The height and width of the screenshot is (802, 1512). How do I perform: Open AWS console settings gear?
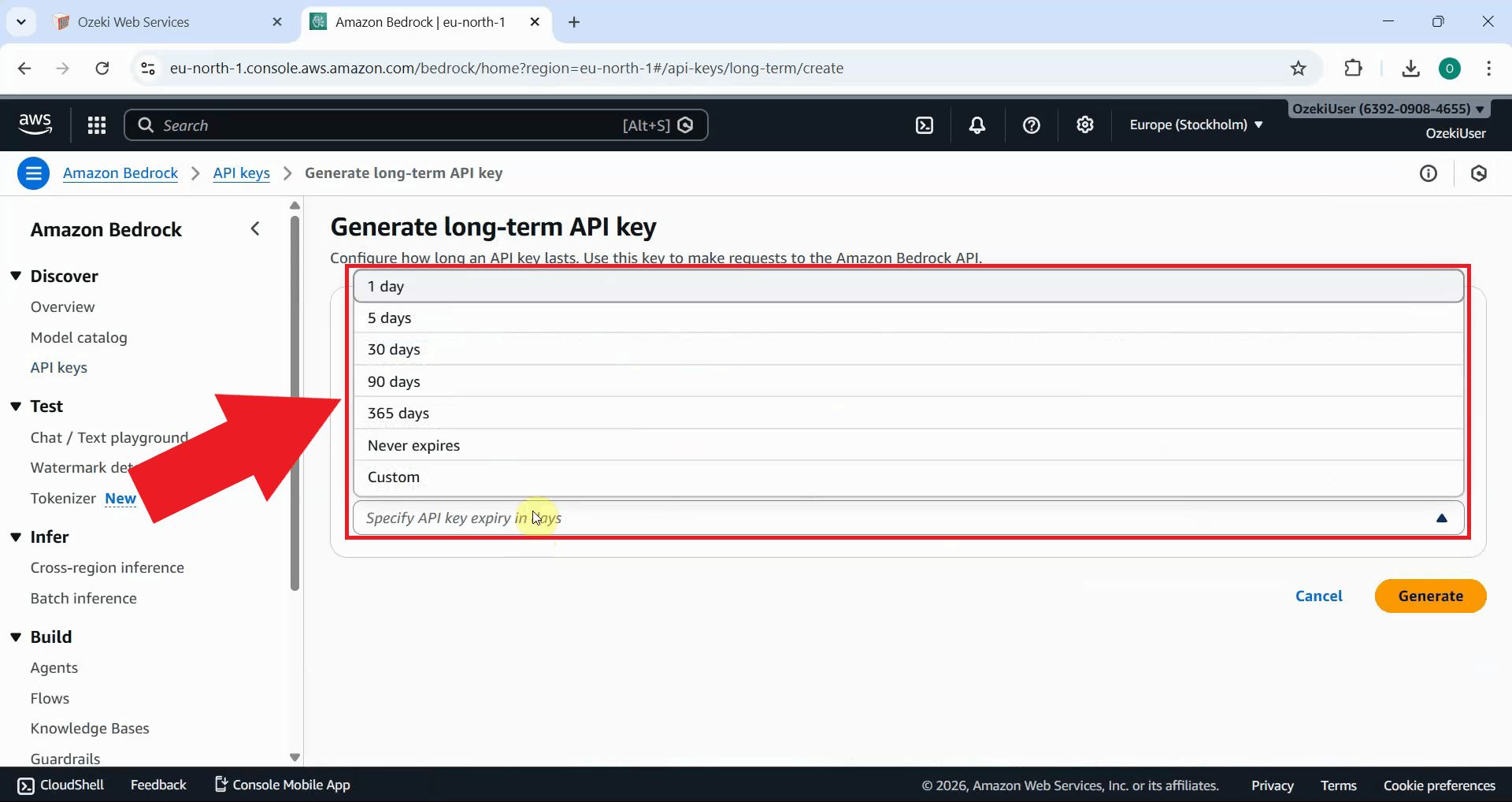point(1085,125)
